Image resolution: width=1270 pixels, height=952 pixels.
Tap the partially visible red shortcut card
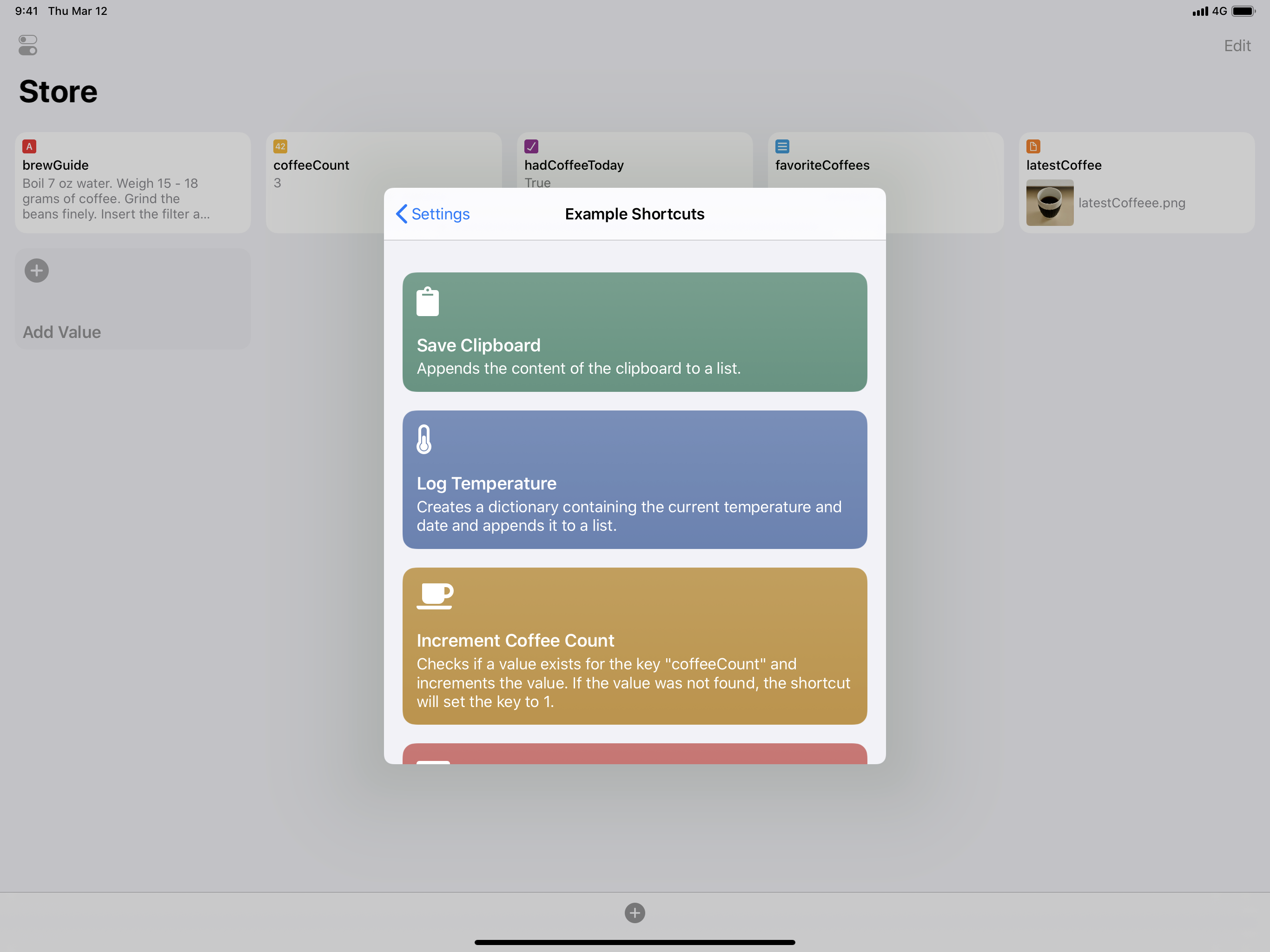pyautogui.click(x=635, y=754)
